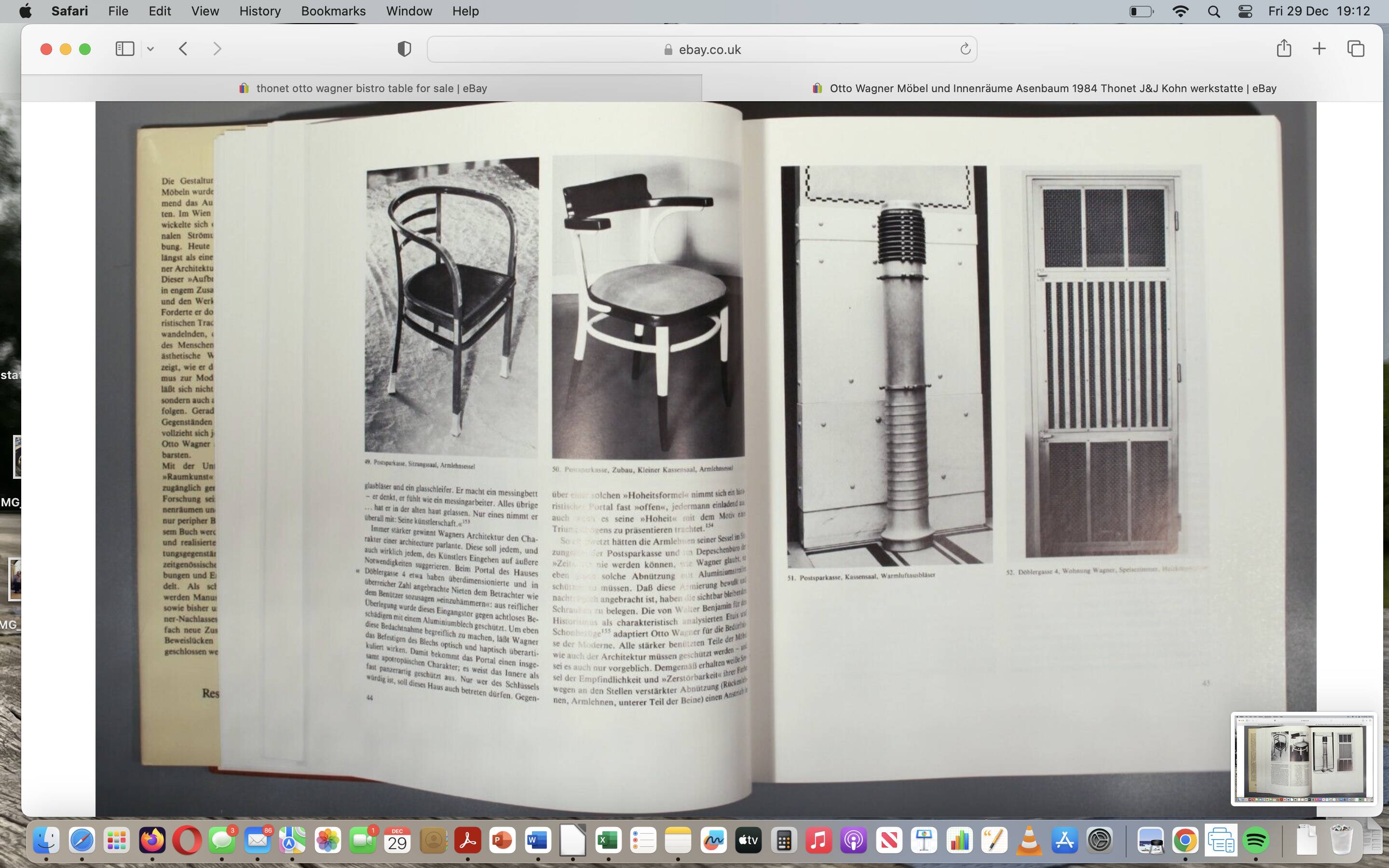Open the Music app
Viewport: 1389px width, 868px height.
819,841
